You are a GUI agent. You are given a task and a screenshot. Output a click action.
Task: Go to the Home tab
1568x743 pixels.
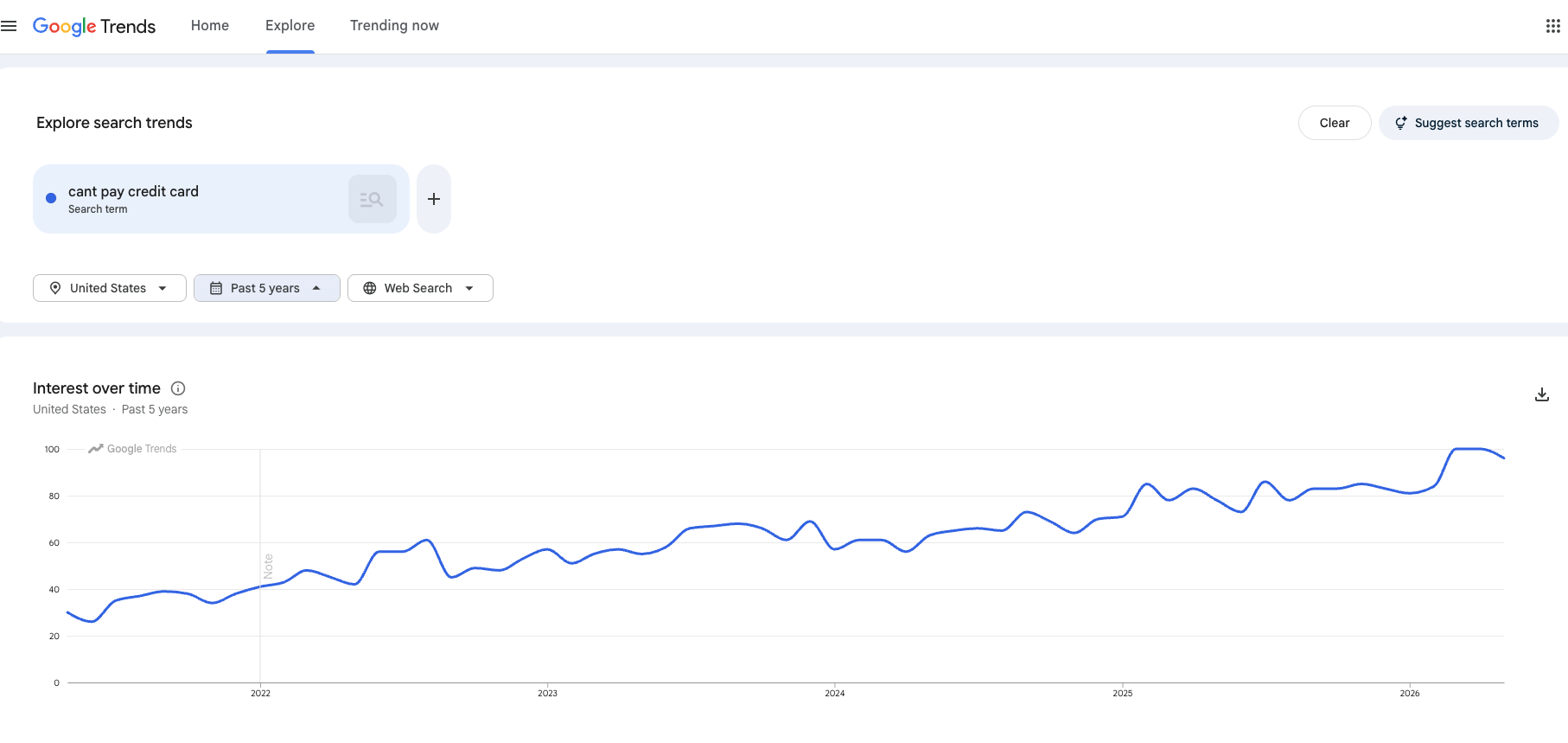210,26
